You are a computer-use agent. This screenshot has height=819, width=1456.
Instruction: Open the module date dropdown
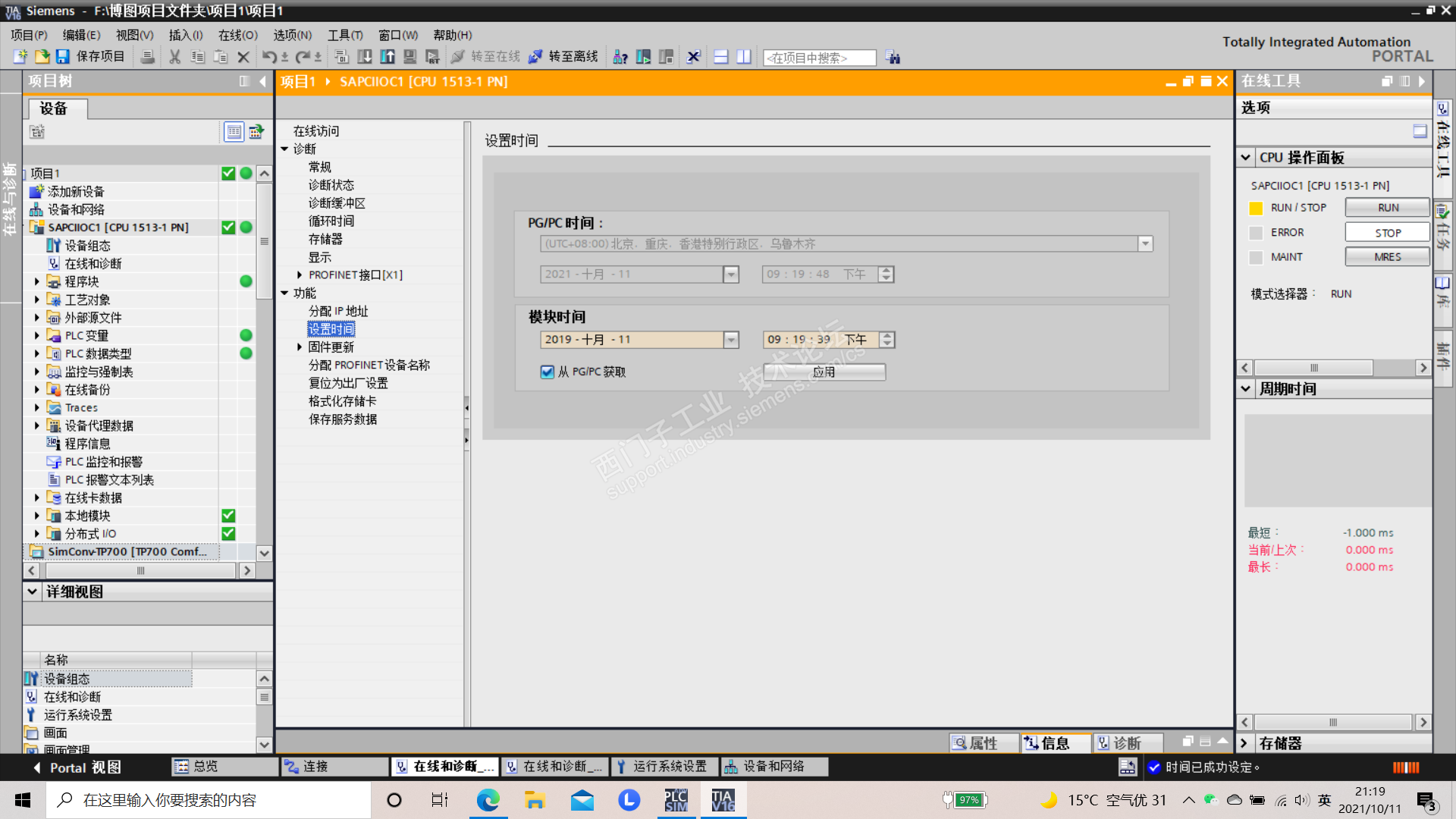(x=731, y=340)
